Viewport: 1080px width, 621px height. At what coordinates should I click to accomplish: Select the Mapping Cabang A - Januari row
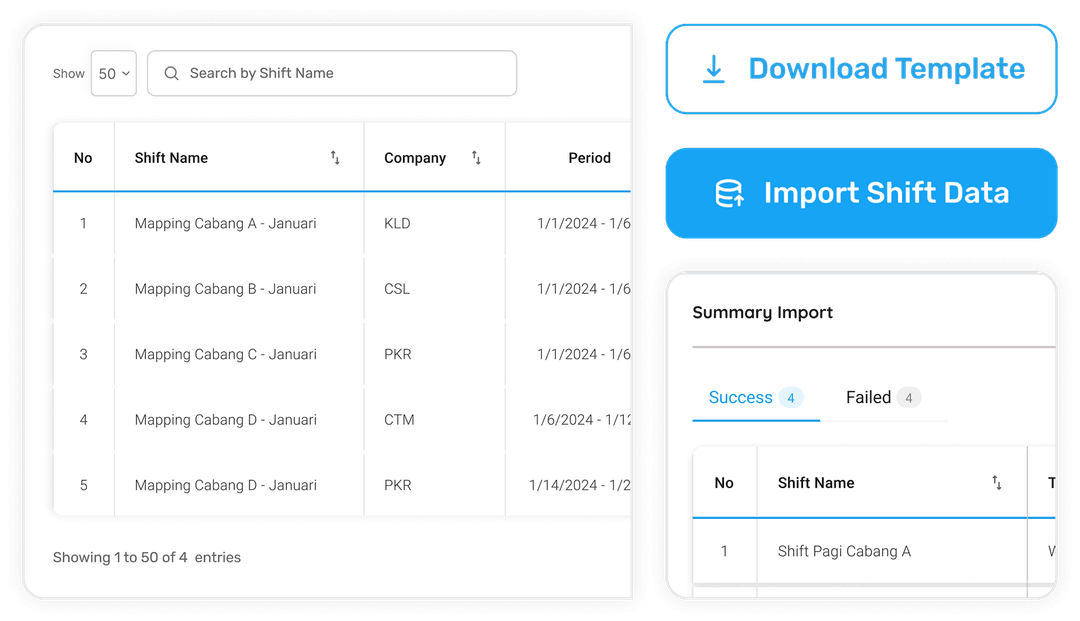tap(225, 224)
